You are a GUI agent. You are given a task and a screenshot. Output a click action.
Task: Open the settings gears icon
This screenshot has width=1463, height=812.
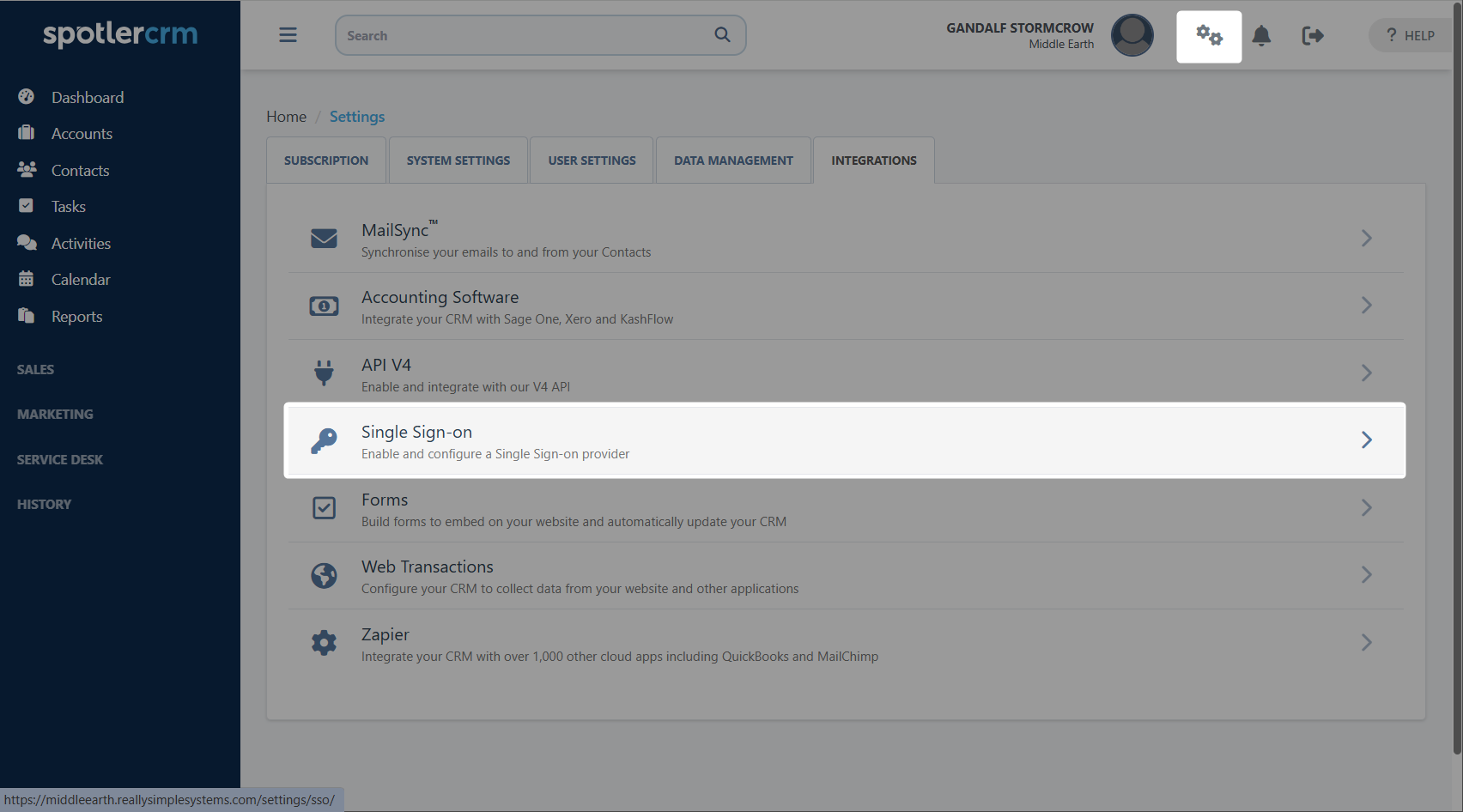1209,36
